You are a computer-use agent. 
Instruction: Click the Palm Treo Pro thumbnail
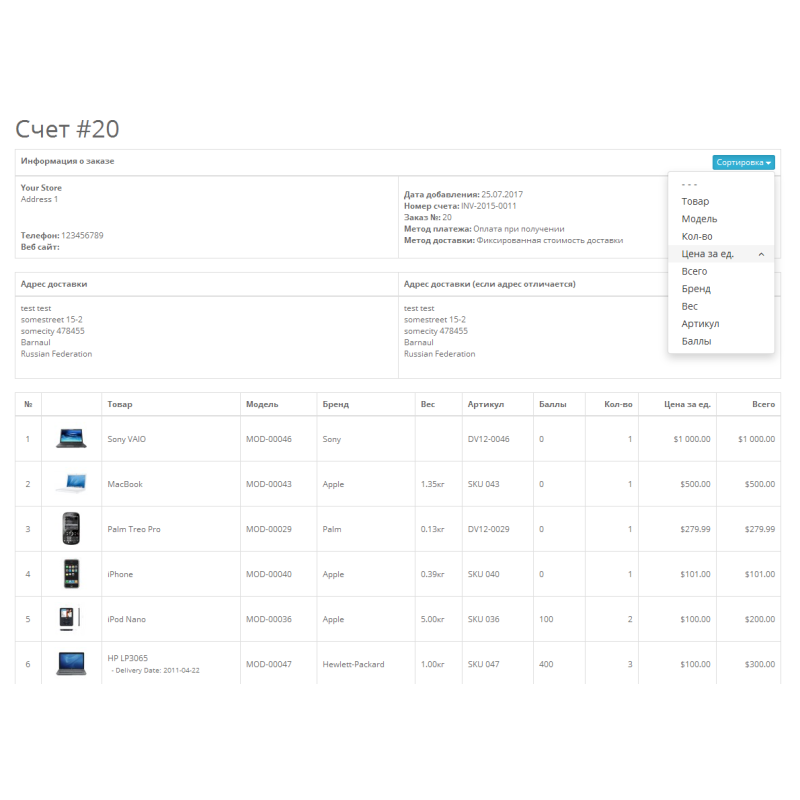click(x=71, y=528)
